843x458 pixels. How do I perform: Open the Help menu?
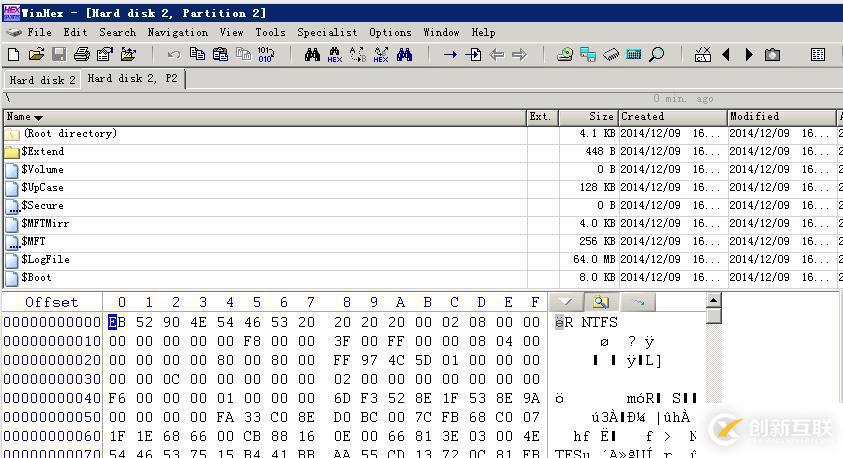click(483, 32)
